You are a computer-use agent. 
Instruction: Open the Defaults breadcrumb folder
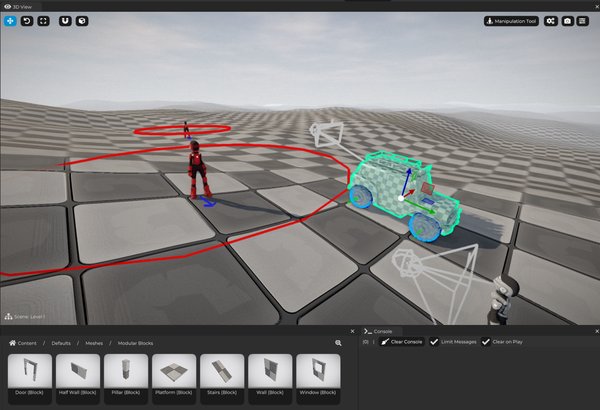pos(60,342)
